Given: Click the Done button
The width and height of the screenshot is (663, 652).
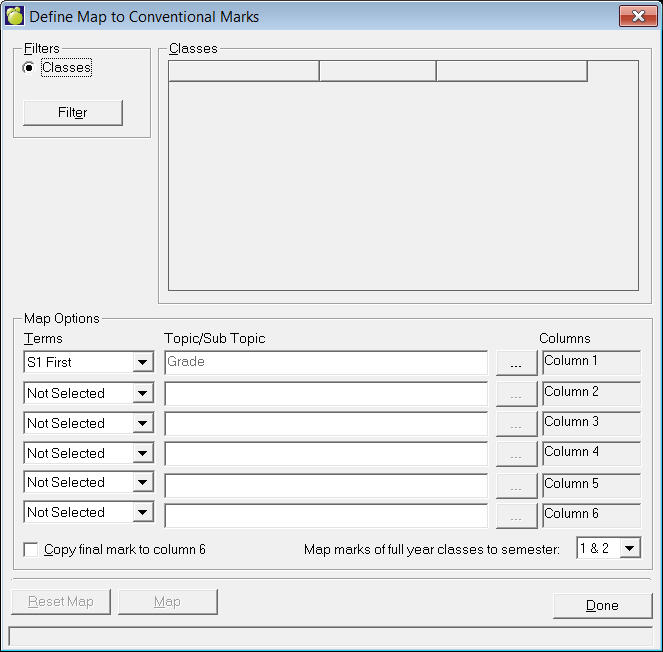Looking at the screenshot, I should [x=602, y=605].
